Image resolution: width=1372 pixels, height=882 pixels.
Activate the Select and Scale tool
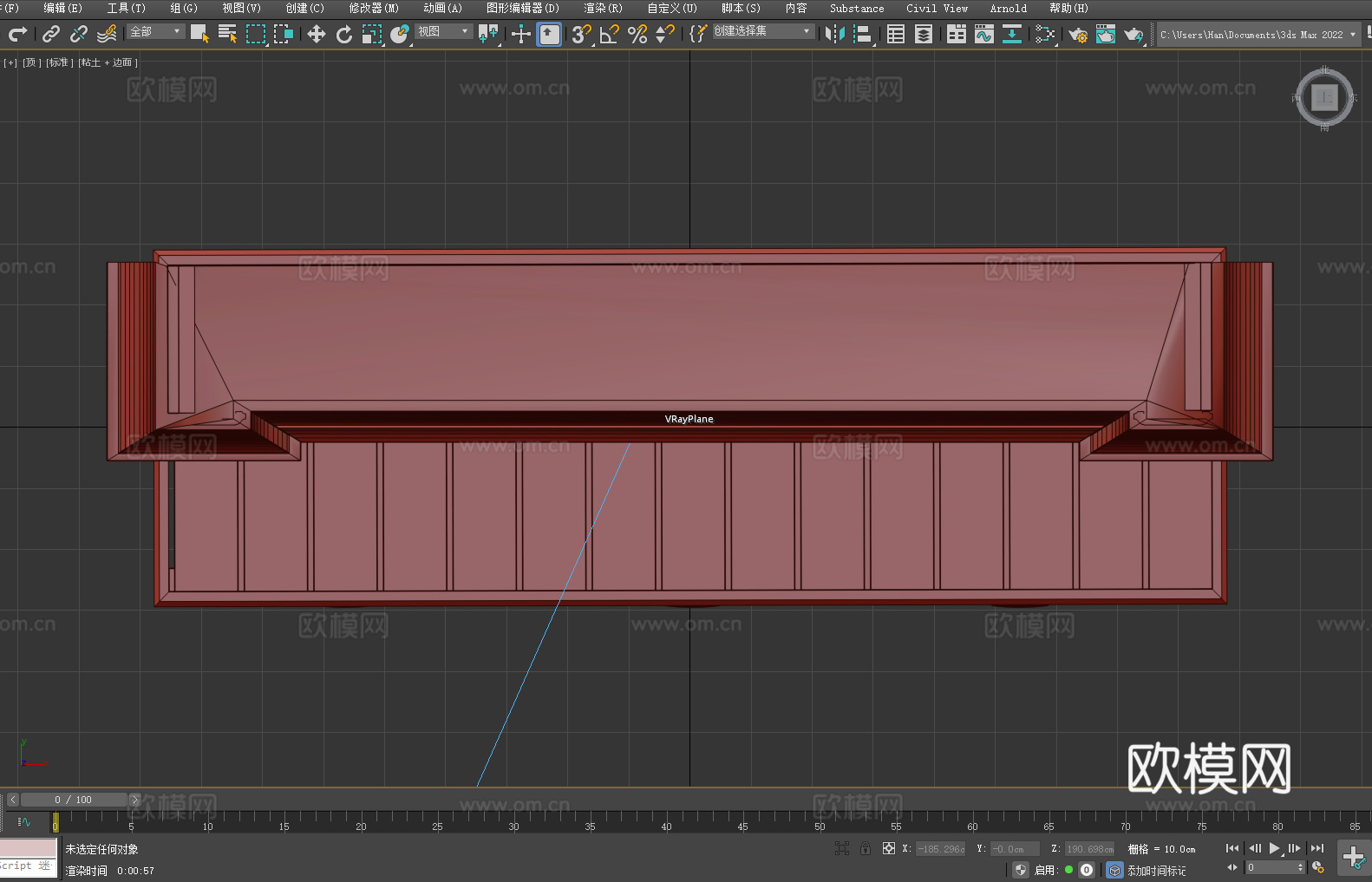pyautogui.click(x=372, y=34)
